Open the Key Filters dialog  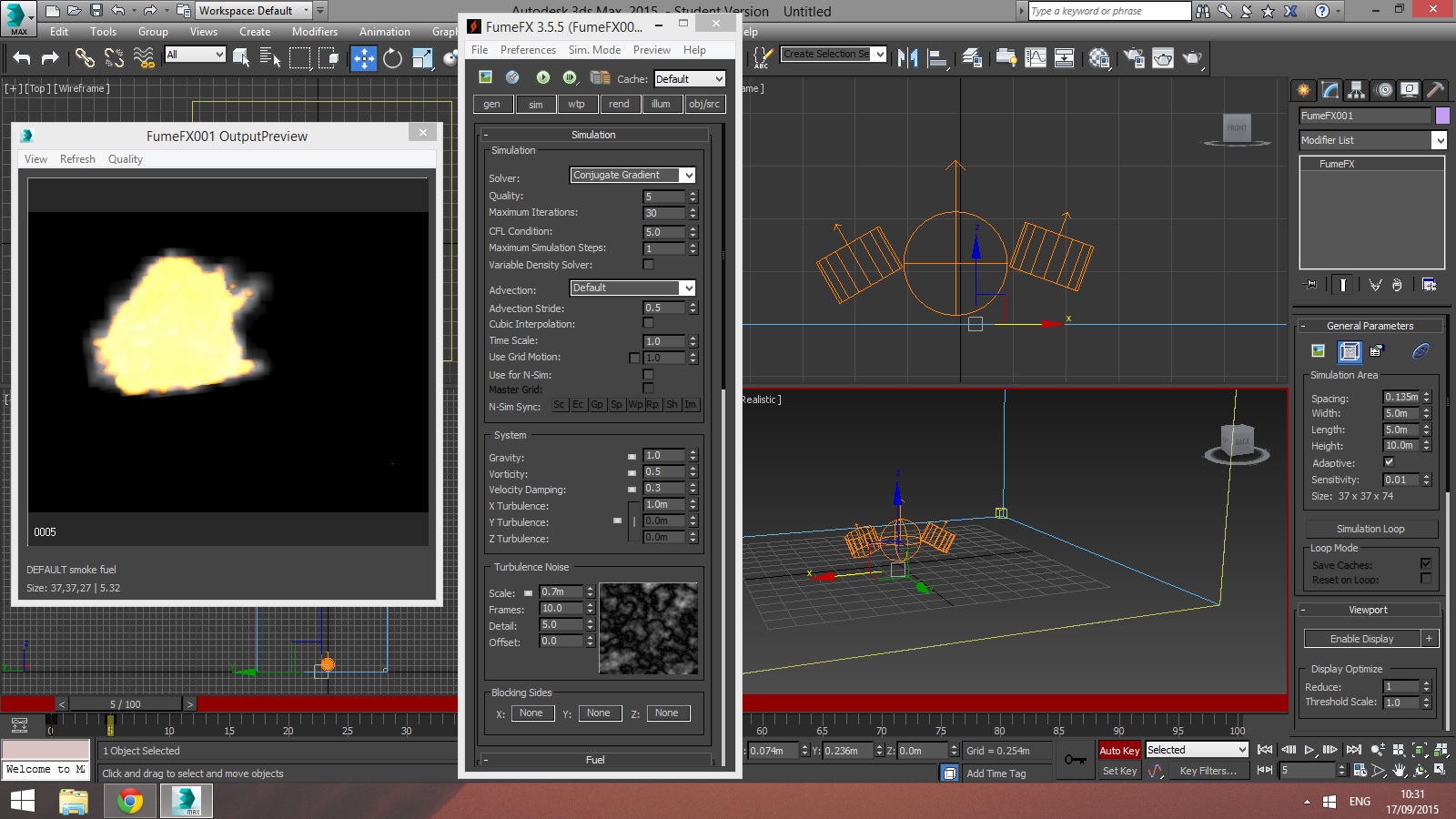point(1208,771)
